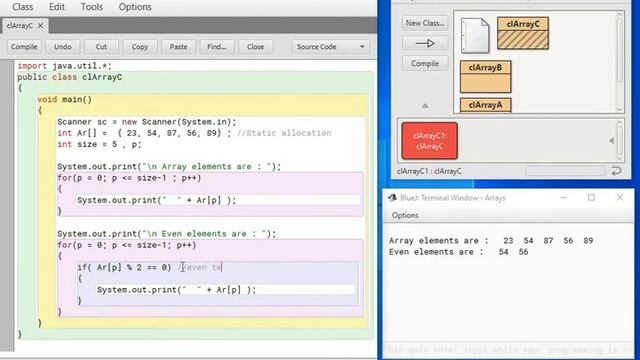The height and width of the screenshot is (360, 640).
Task: Click the Scanner sc declaration line
Action: (147, 122)
